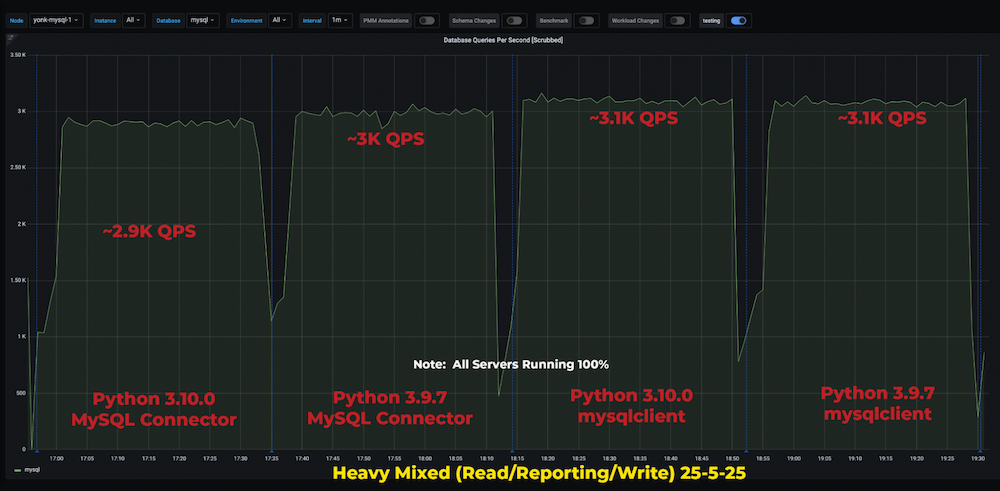
Task: Enable the Benchmark annotations toggle
Action: coord(587,20)
